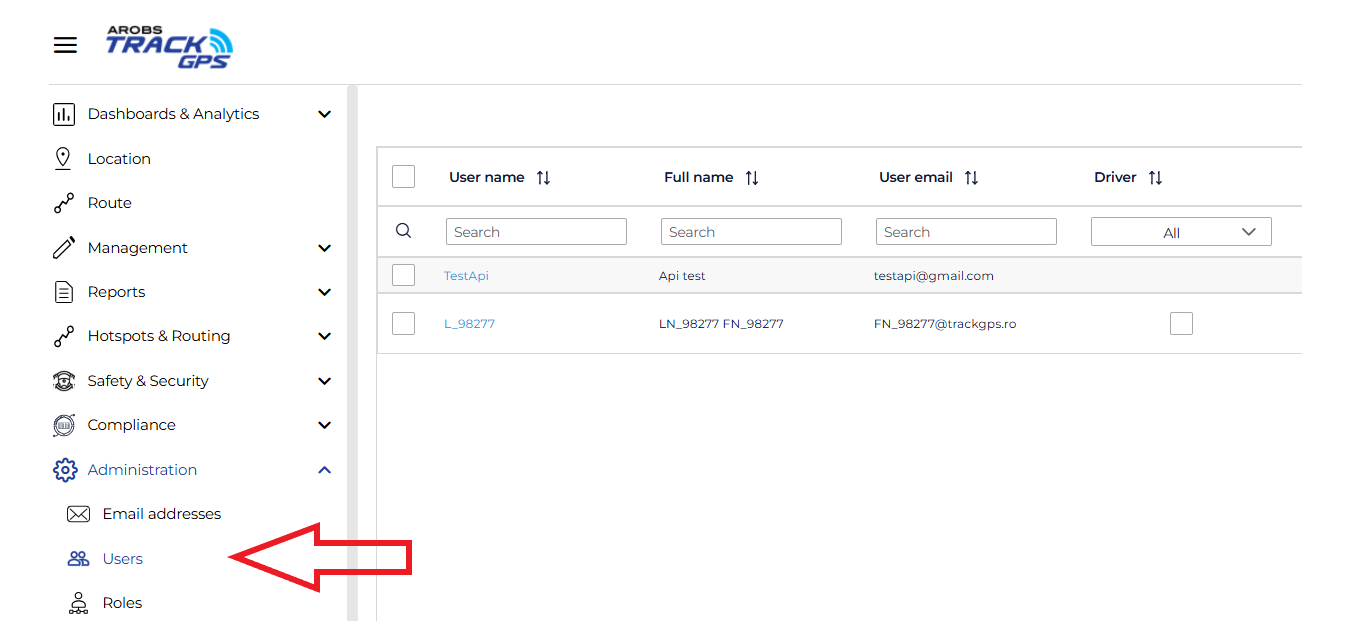Open the TestApi user link
Viewport: 1350px width, 629px height.
466,276
